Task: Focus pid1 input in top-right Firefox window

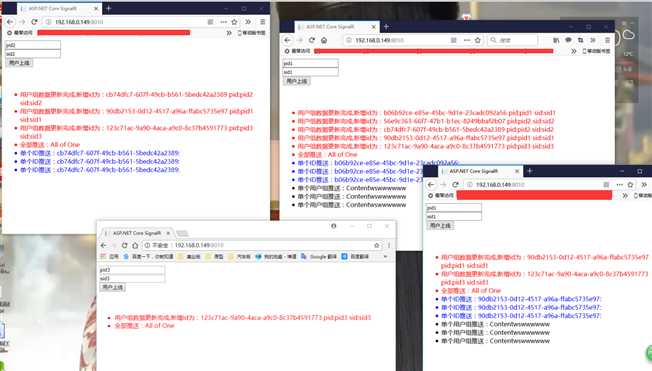Action: pos(310,63)
